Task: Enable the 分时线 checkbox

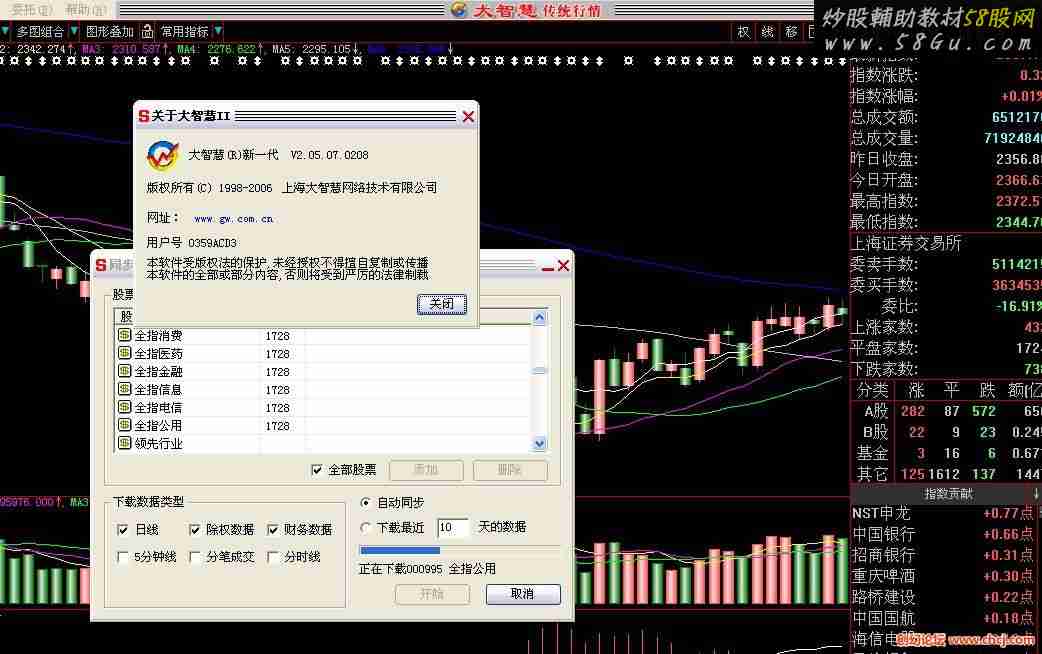Action: [x=272, y=557]
